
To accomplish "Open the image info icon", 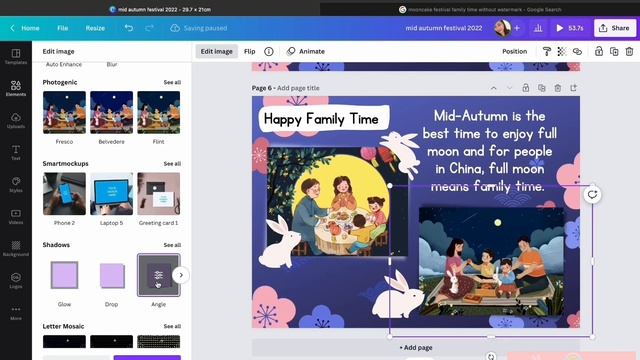I will point(269,51).
